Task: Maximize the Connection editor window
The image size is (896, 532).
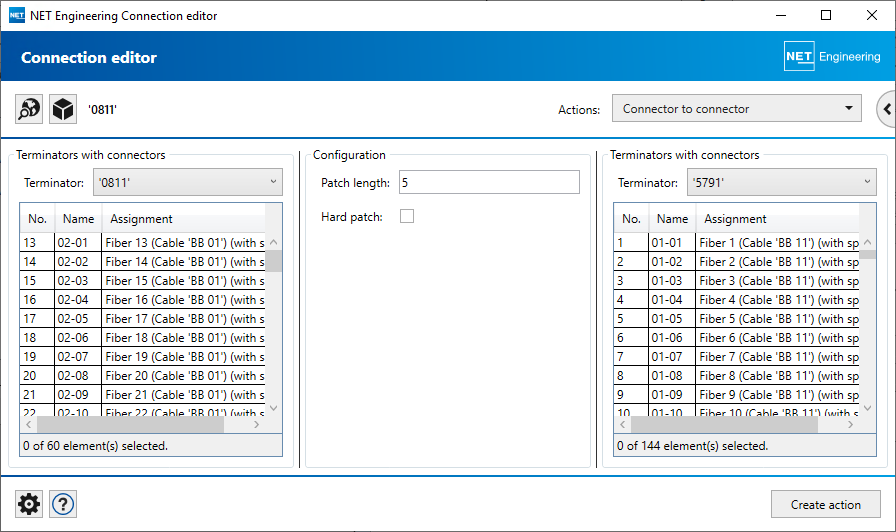Action: pos(826,15)
